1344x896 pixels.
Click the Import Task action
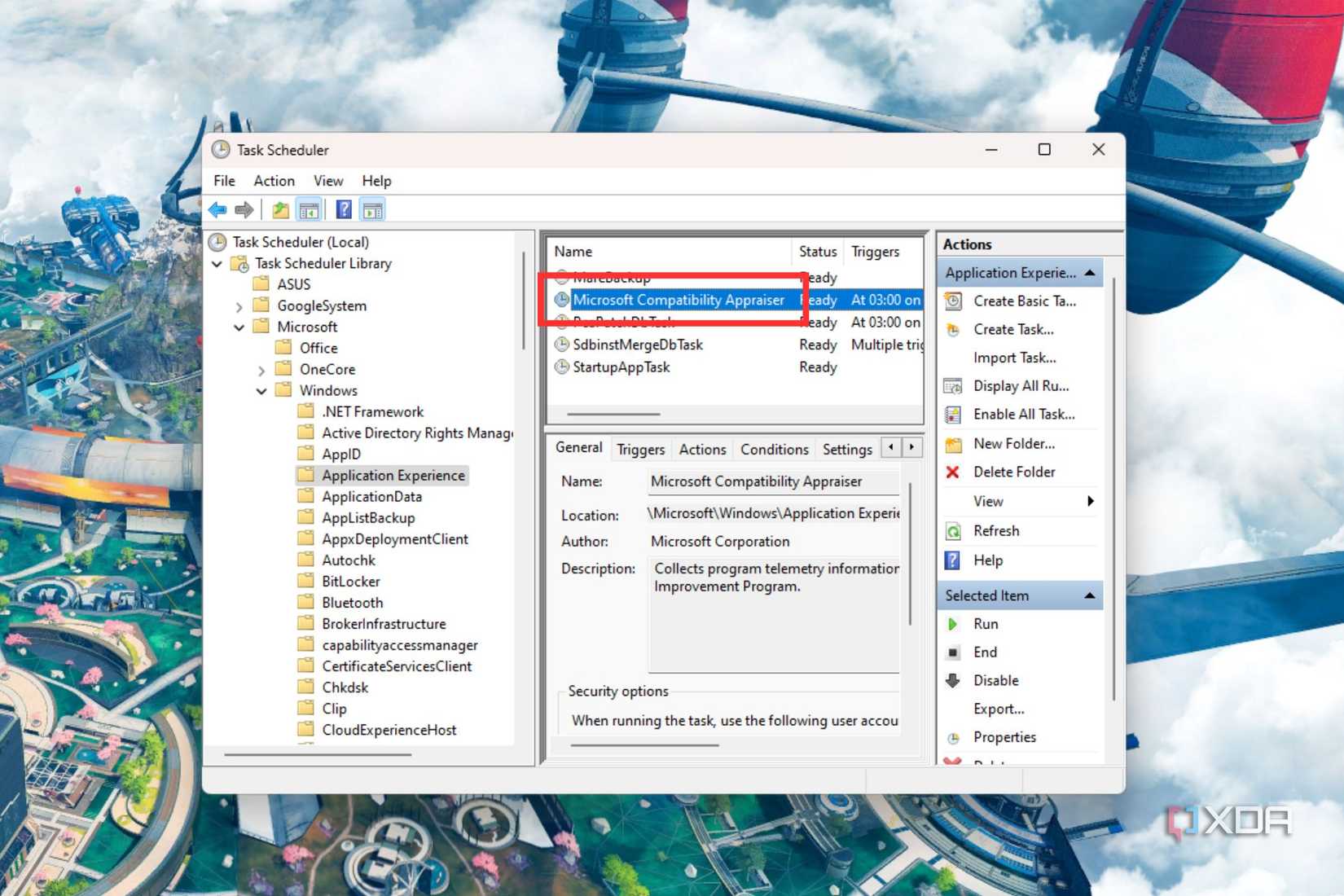click(1015, 357)
